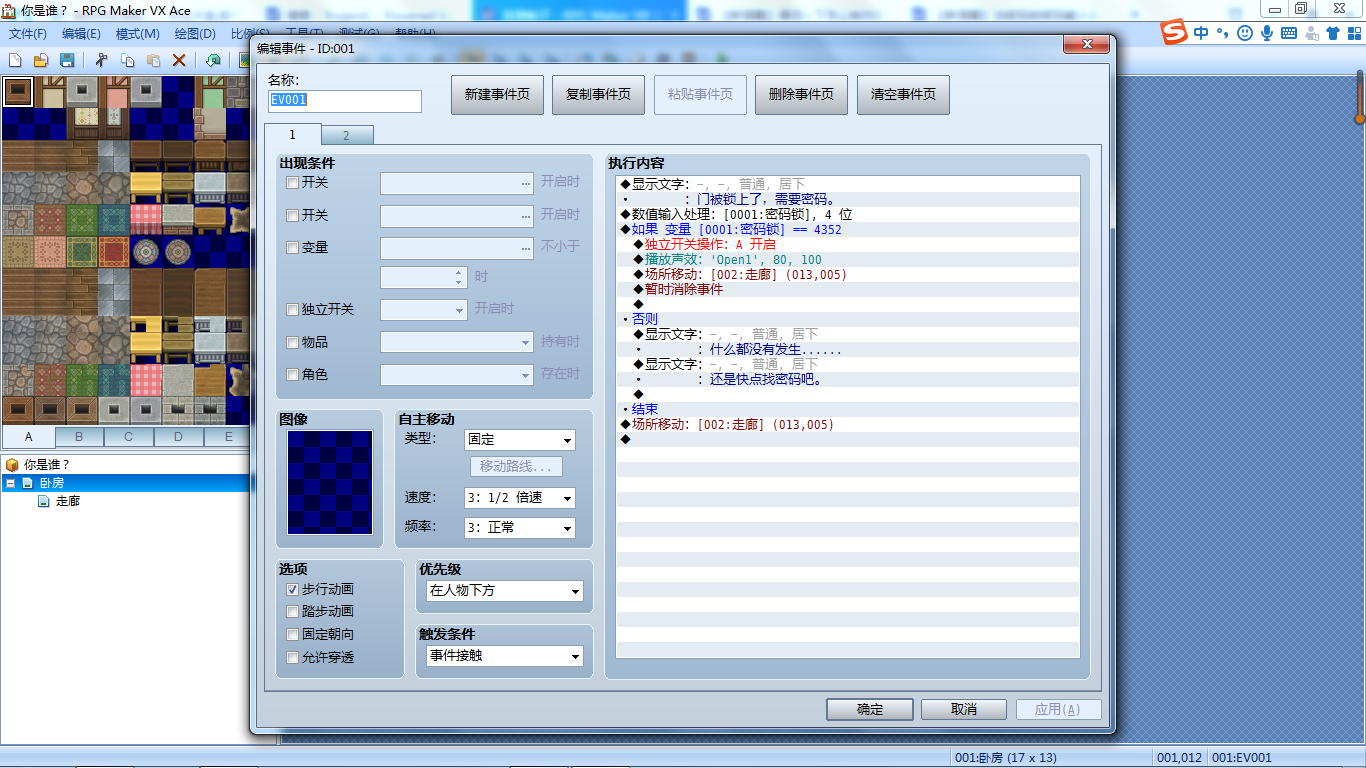
Task: Select the first tile in tileset palette
Action: (18, 92)
